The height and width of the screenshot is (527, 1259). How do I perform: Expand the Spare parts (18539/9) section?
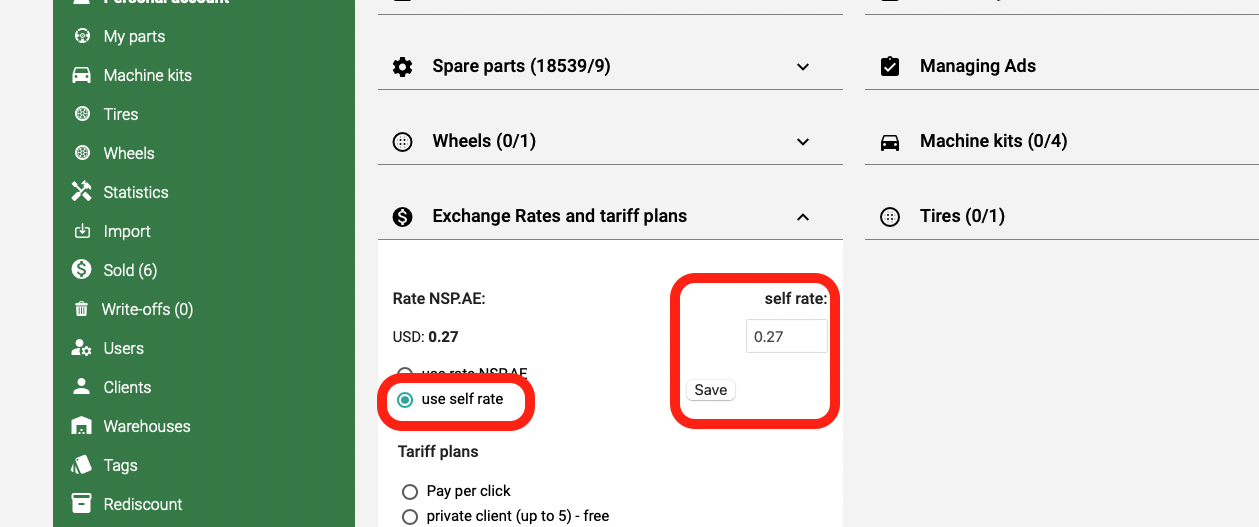[802, 67]
